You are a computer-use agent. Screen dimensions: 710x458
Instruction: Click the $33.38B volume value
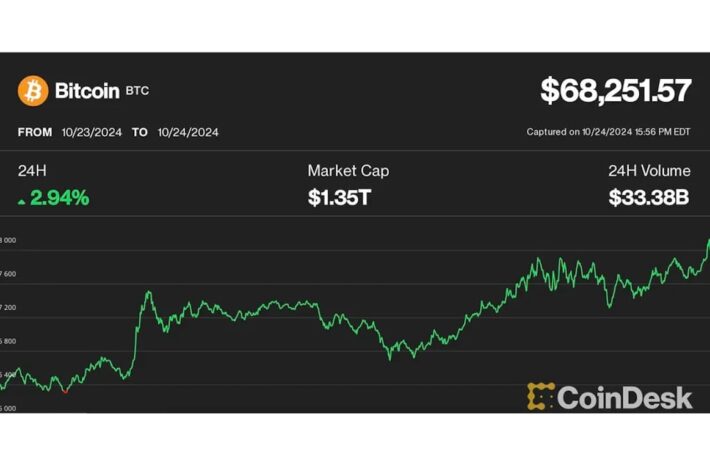click(x=649, y=198)
